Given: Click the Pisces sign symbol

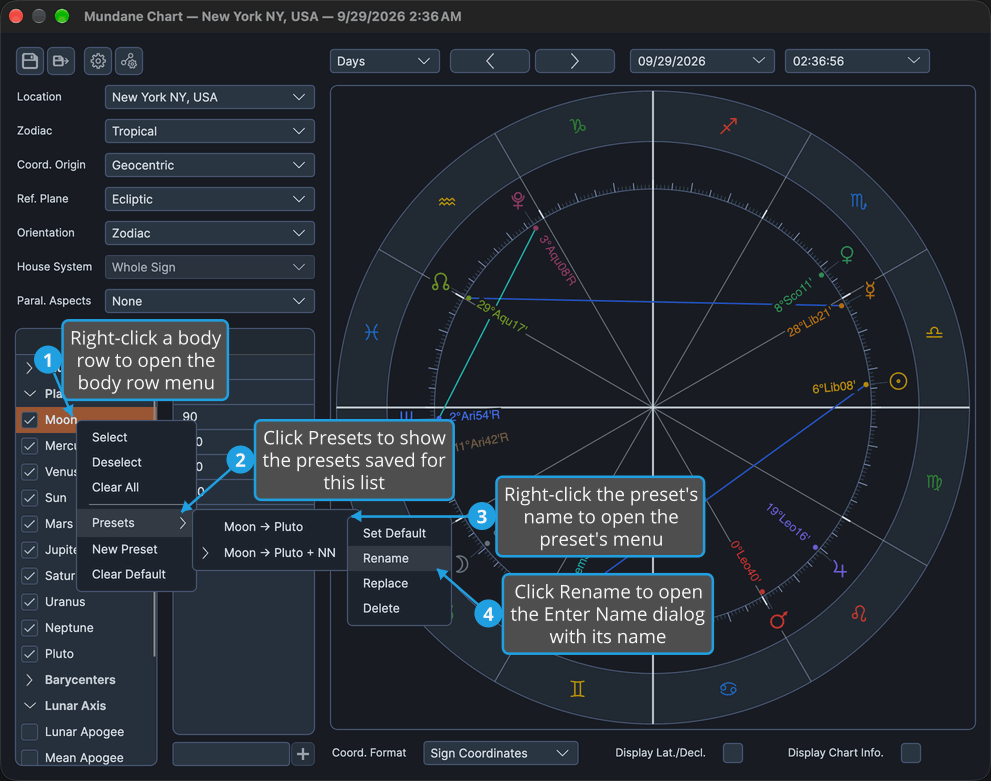Looking at the screenshot, I should 372,332.
